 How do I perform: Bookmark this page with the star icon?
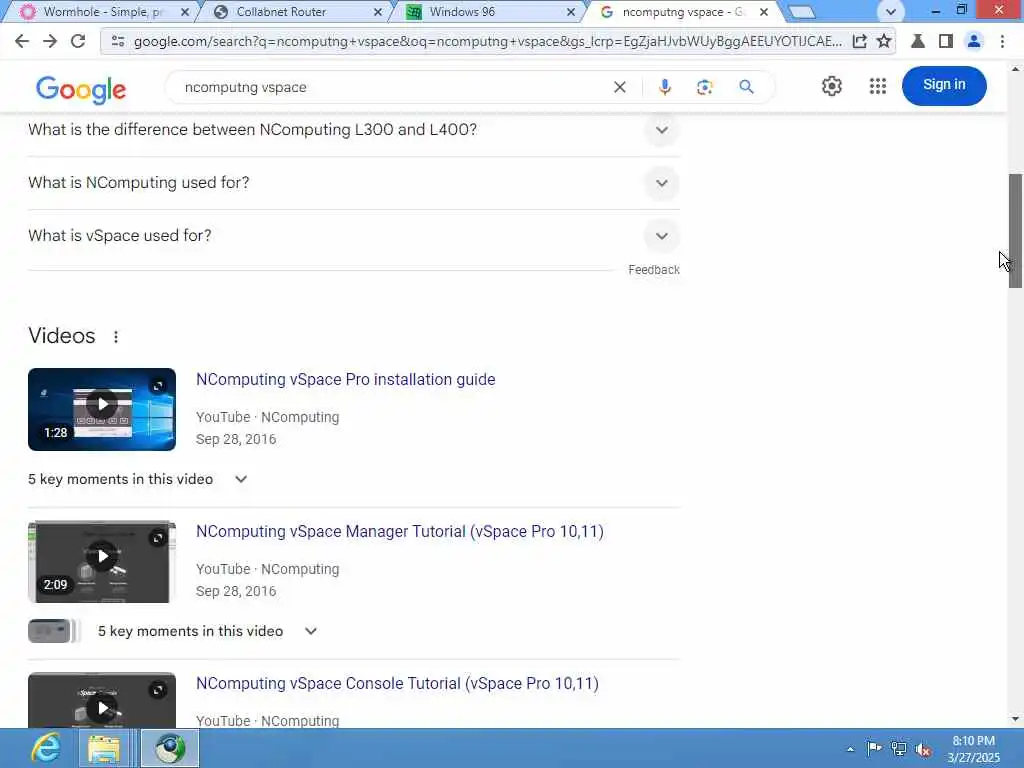click(x=884, y=41)
